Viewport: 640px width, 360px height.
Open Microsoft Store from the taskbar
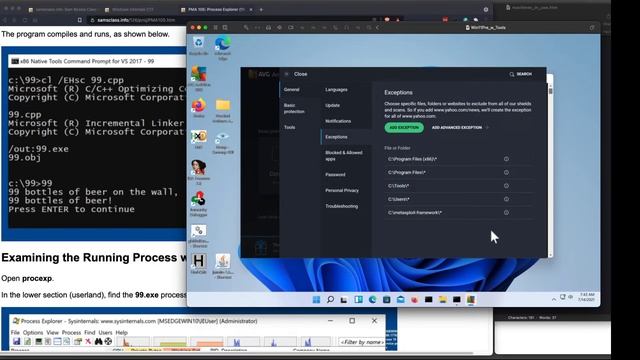387,300
